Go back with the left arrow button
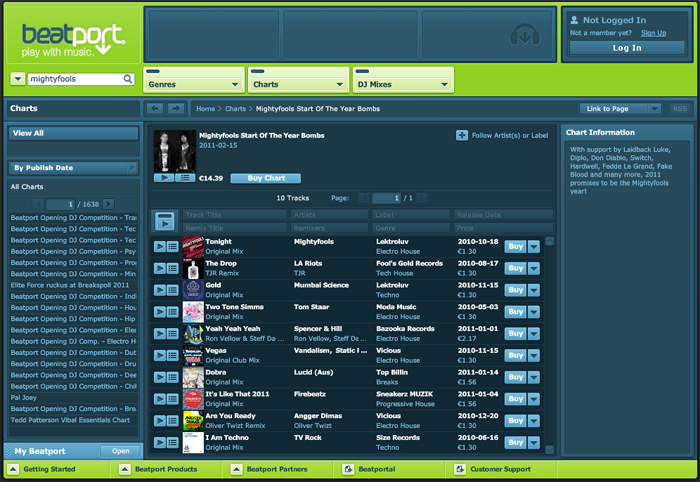700x482 pixels. (155, 108)
